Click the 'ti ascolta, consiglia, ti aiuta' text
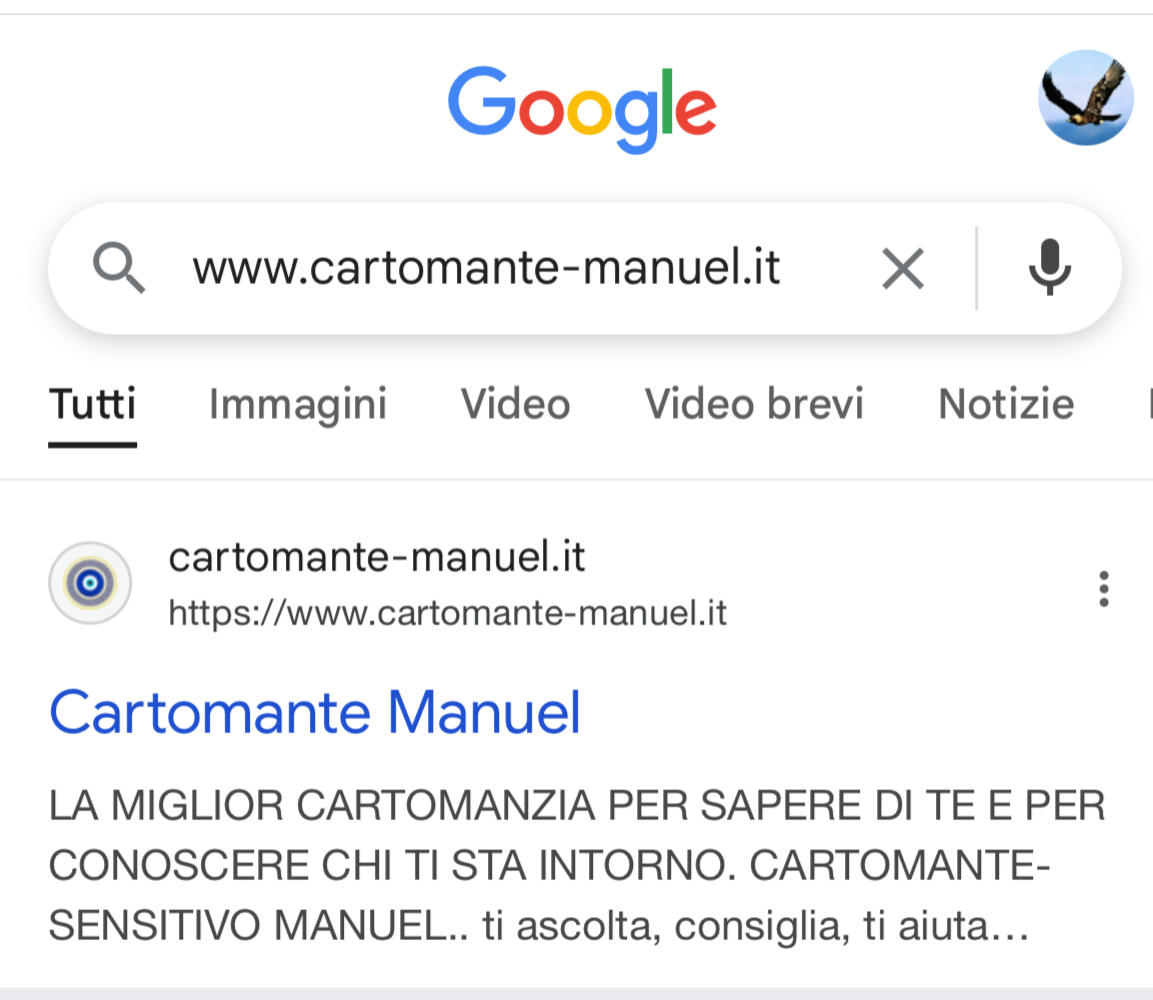The height and width of the screenshot is (1000, 1153). click(x=755, y=926)
